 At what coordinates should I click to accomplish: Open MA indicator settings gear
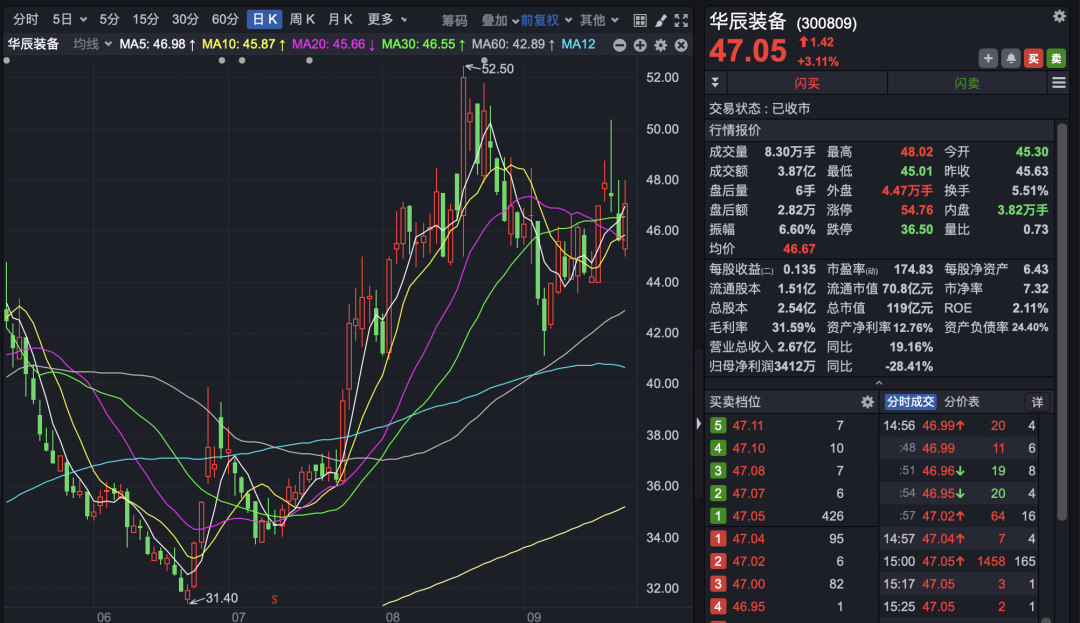tap(660, 44)
